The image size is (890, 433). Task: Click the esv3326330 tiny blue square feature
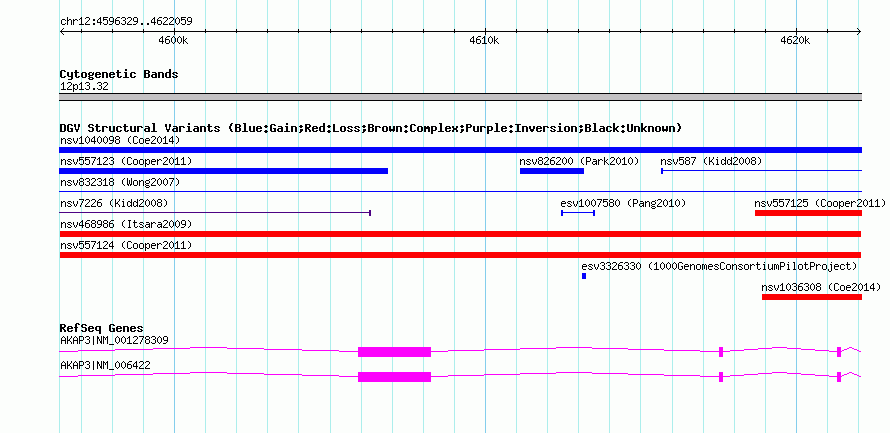[x=583, y=276]
